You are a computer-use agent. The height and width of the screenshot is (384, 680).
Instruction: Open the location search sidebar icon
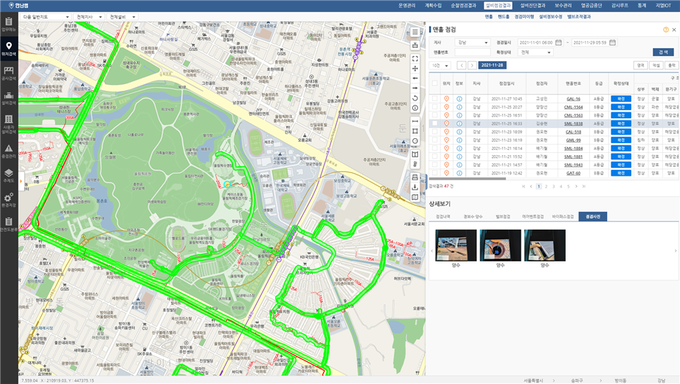9,49
